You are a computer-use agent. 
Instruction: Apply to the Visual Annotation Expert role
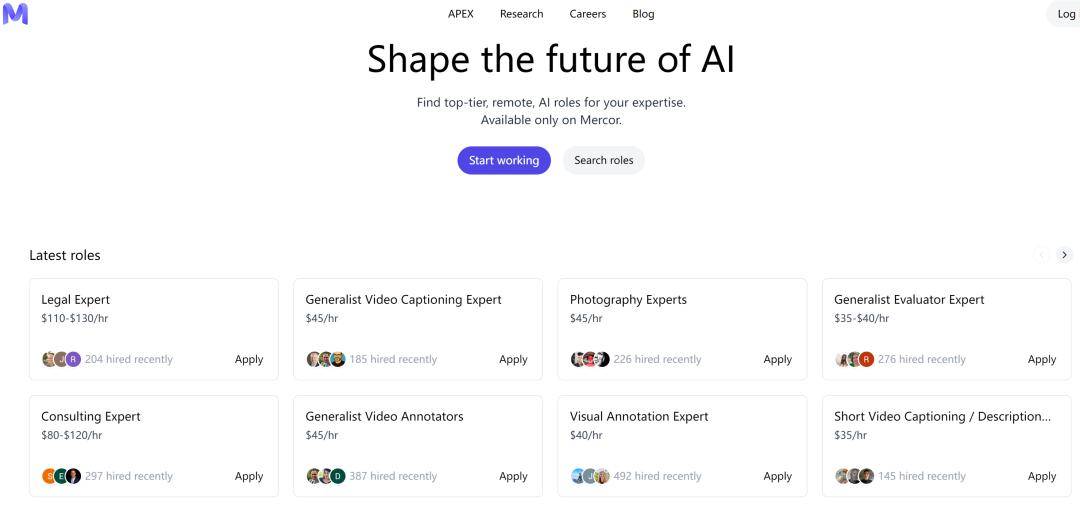777,476
